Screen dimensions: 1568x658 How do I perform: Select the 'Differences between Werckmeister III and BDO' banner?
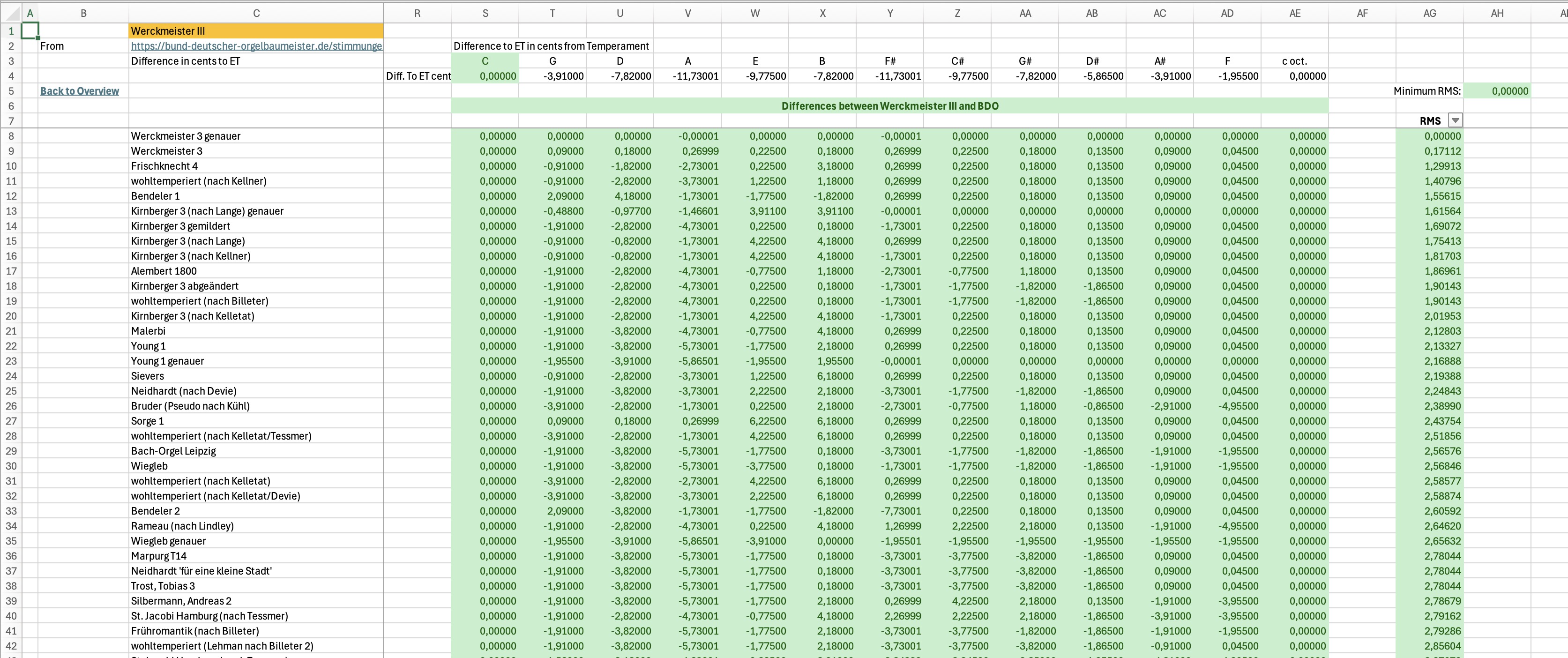click(x=889, y=106)
